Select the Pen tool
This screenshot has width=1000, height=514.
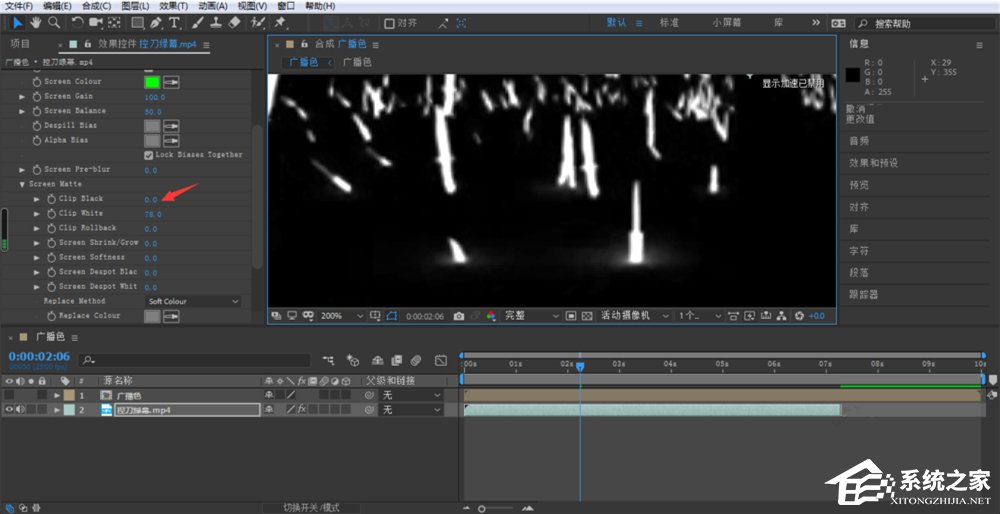(156, 22)
